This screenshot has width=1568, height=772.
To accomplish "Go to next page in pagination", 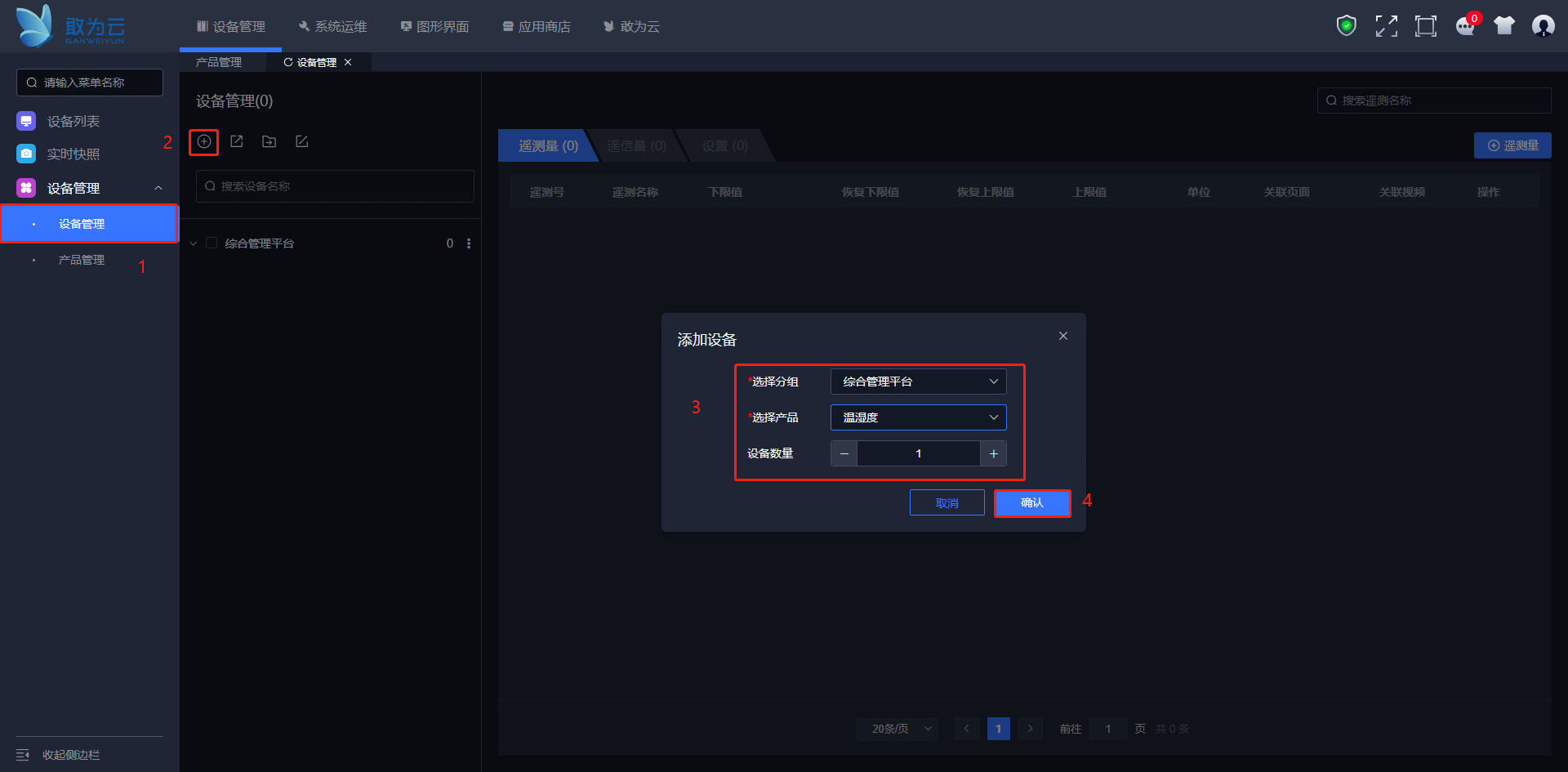I will [x=1031, y=729].
